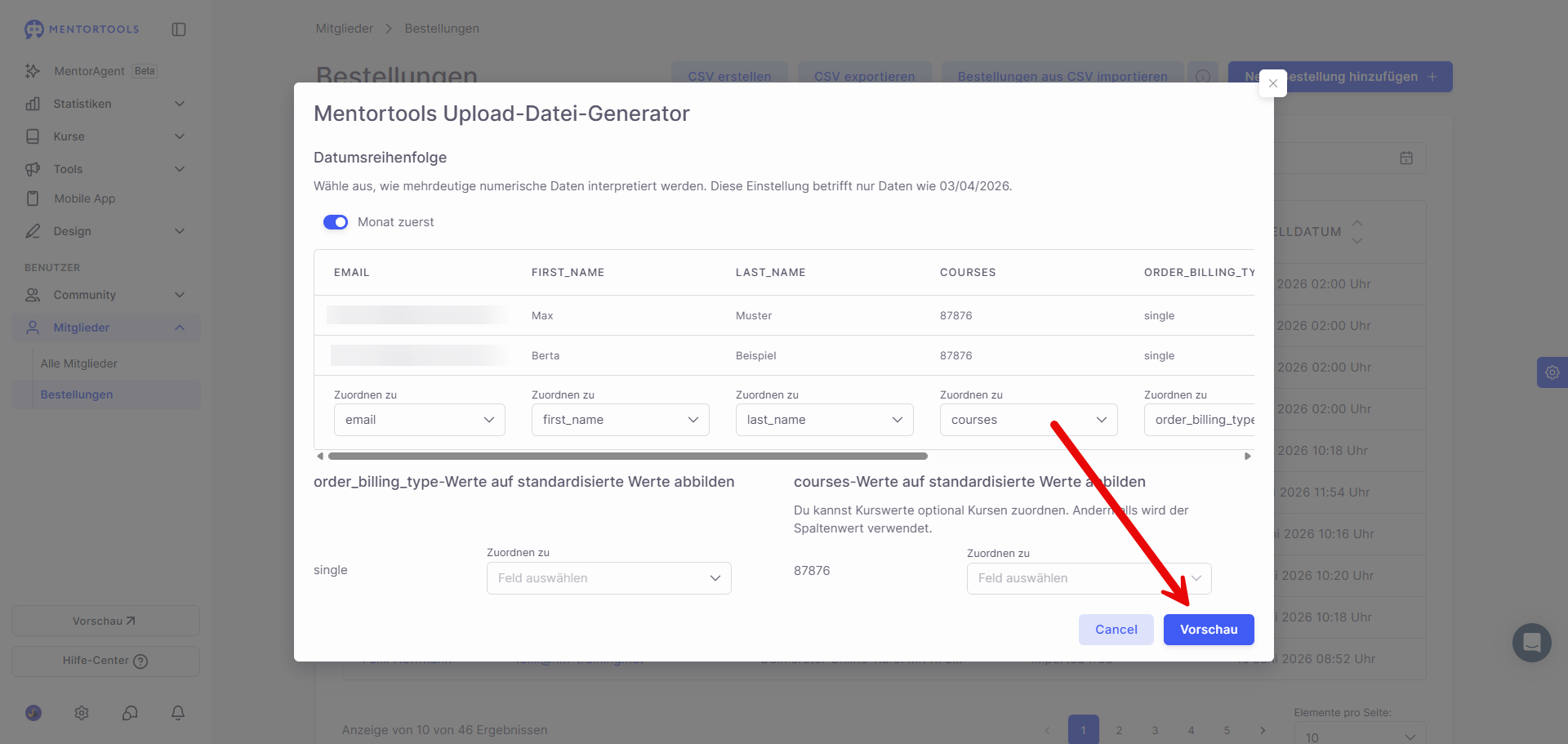Click the right scroll arrow of the mapping table
The width and height of the screenshot is (1568, 744).
click(x=1248, y=457)
